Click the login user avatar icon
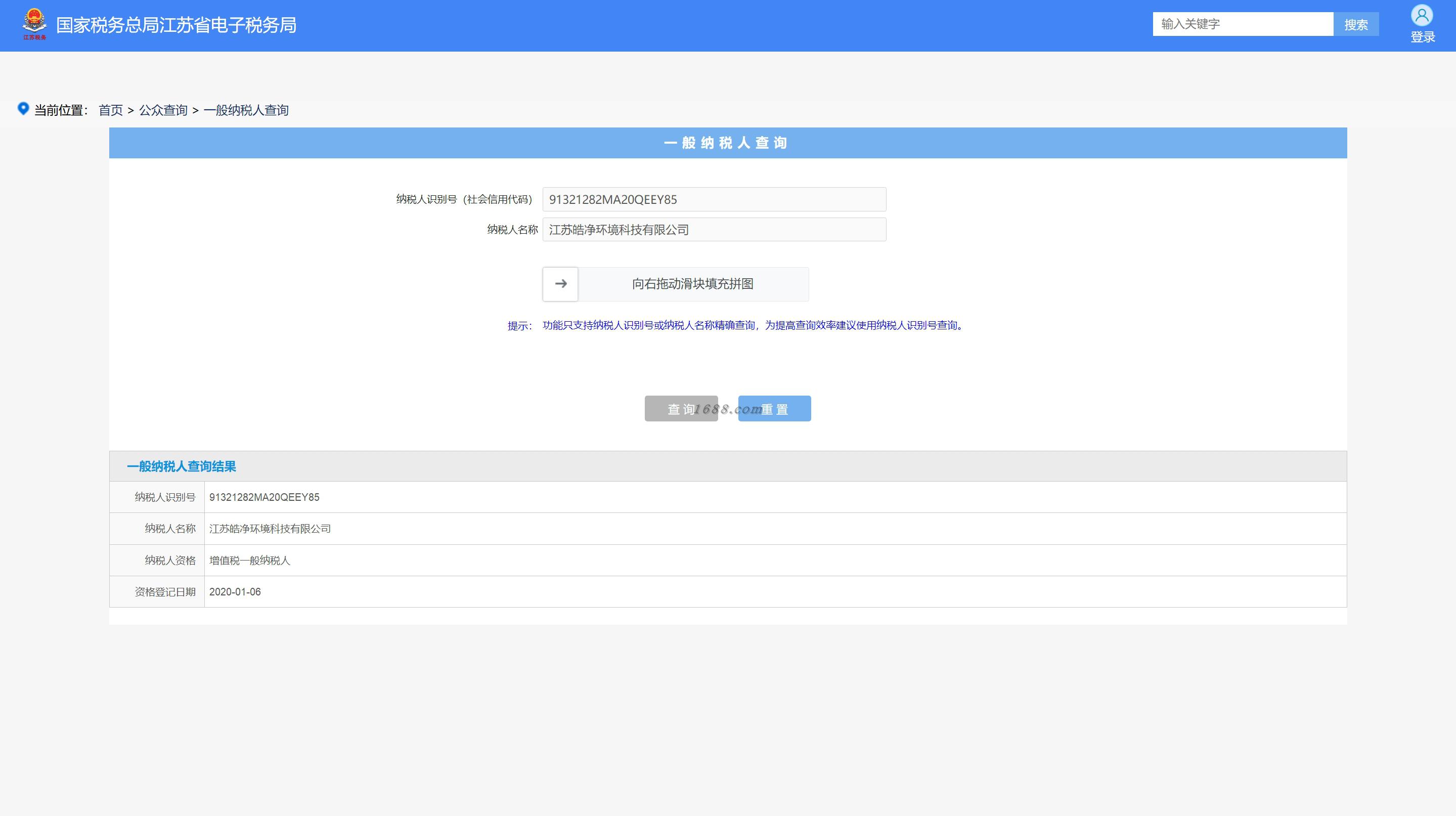This screenshot has width=1456, height=816. pyautogui.click(x=1422, y=15)
